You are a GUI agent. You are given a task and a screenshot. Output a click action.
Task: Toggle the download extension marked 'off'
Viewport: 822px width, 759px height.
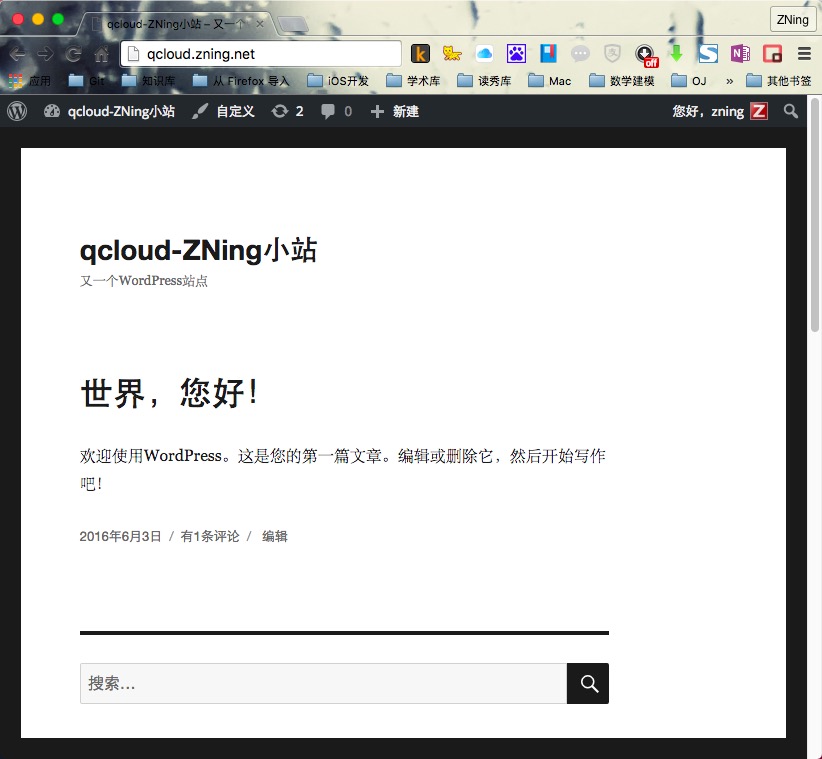(646, 55)
